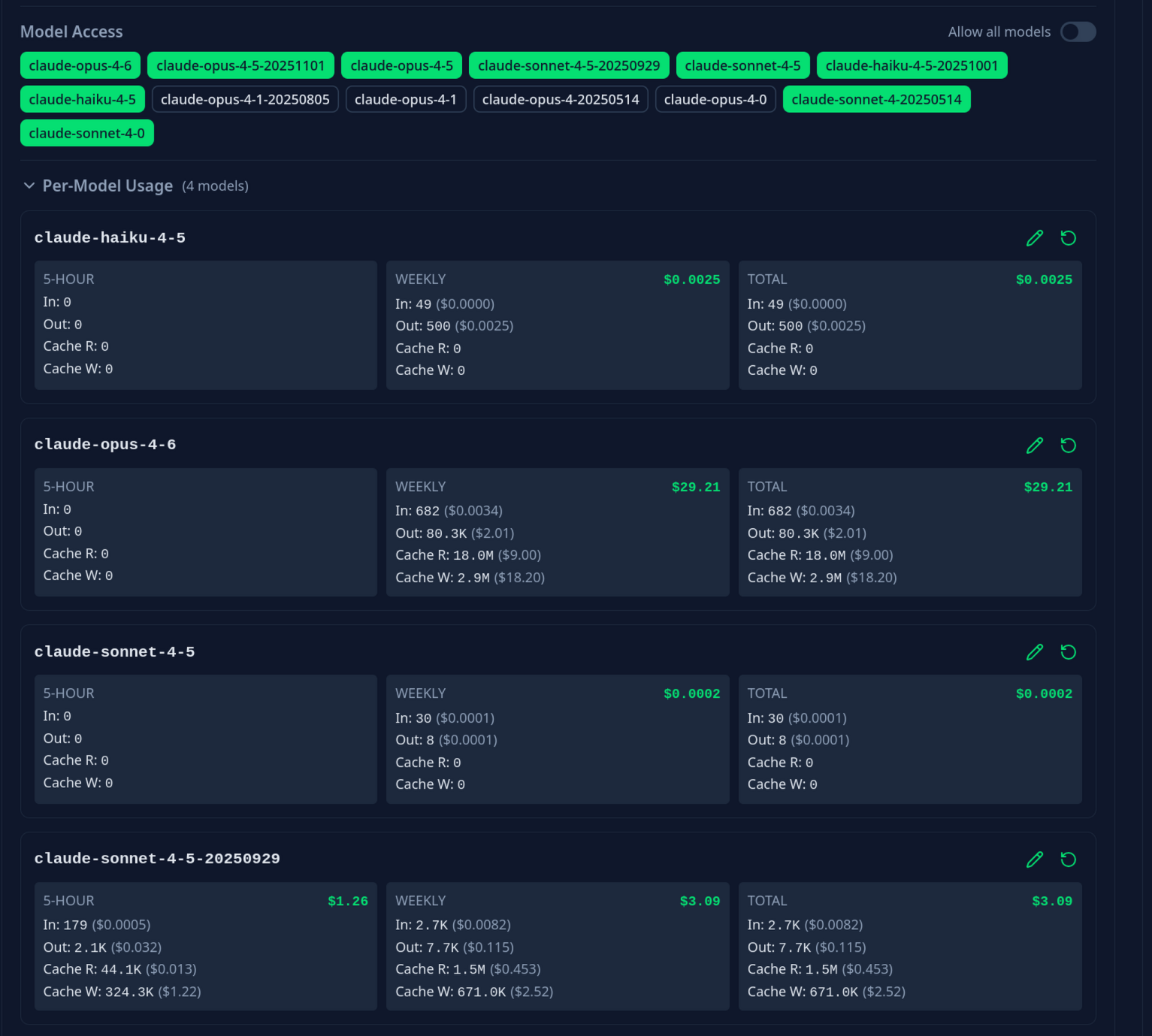Open edit for claude-sonnet-4-5-20250929 card
This screenshot has width=1152, height=1036.
point(1035,859)
